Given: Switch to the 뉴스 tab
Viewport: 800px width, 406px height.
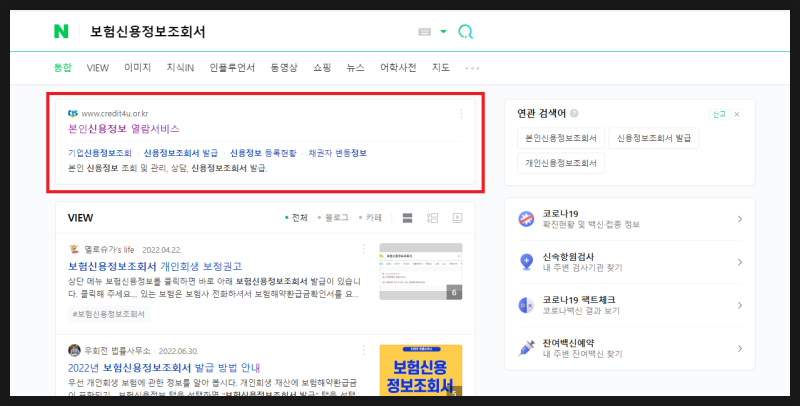Looking at the screenshot, I should point(356,67).
